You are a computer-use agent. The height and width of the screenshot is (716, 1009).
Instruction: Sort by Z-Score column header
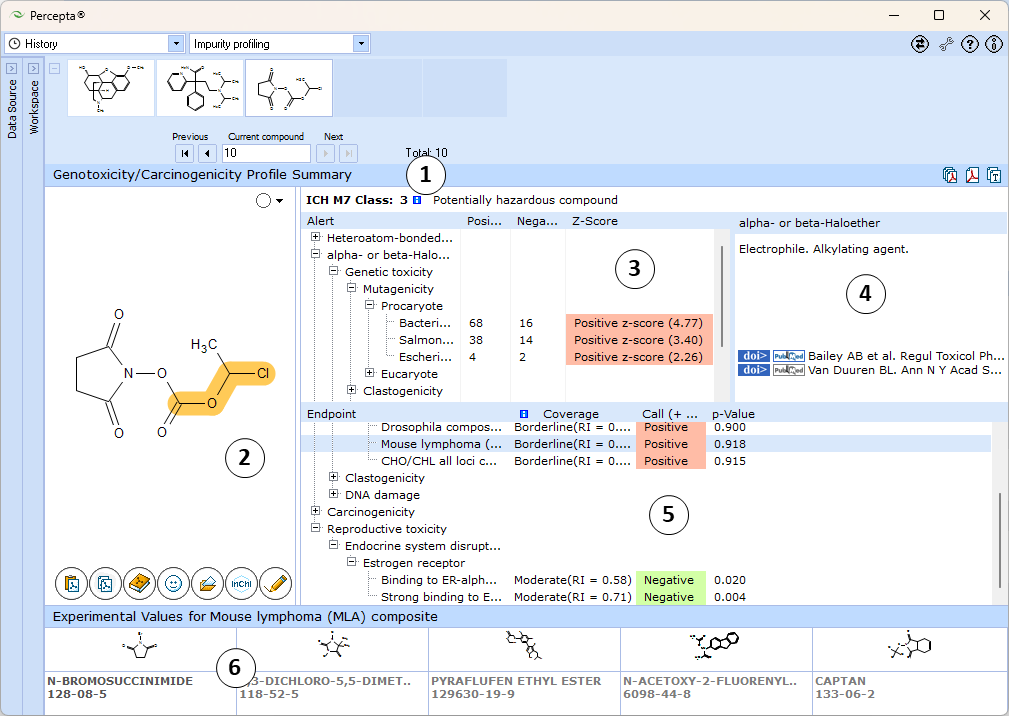click(595, 221)
